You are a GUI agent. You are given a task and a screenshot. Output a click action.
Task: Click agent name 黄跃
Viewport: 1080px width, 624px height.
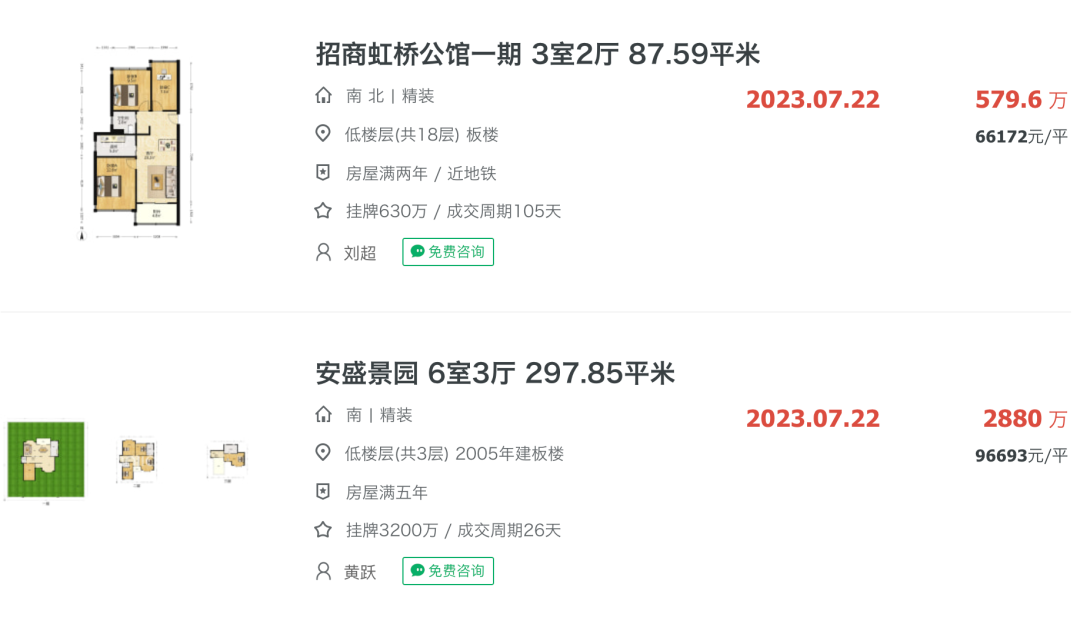(360, 572)
